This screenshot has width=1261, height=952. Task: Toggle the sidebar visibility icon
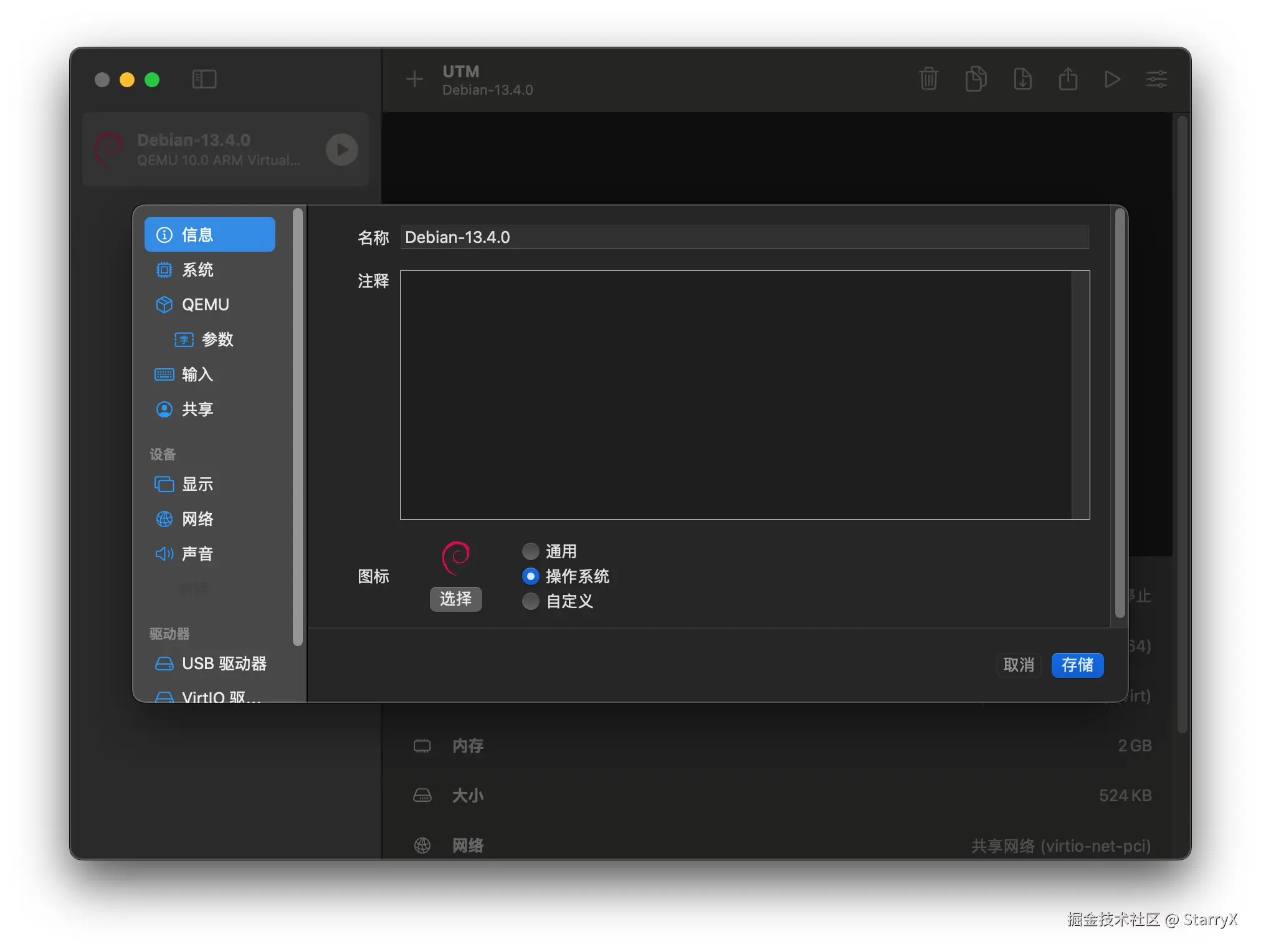[x=204, y=79]
